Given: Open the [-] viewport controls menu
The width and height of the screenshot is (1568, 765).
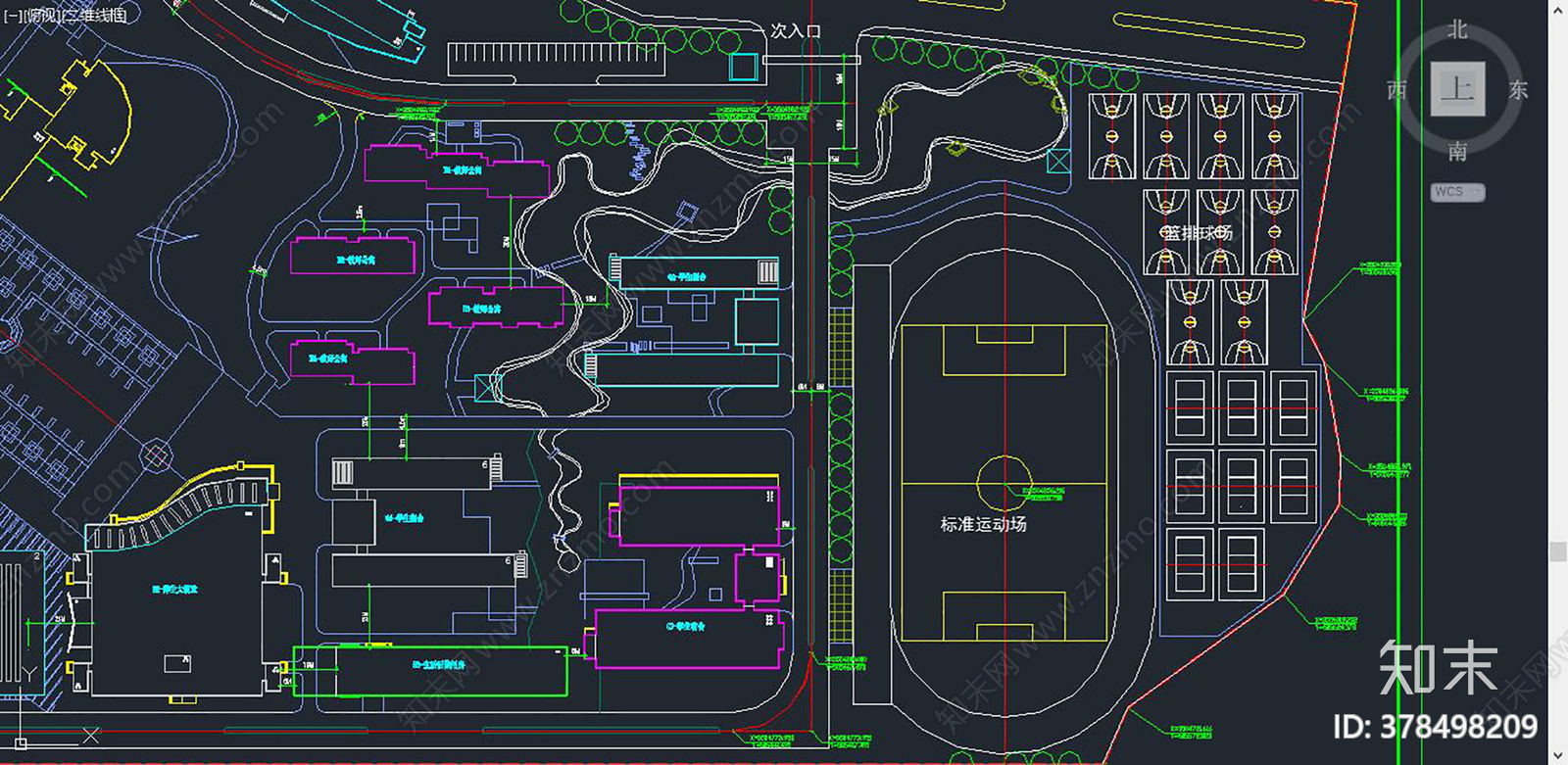Looking at the screenshot, I should click(12, 15).
